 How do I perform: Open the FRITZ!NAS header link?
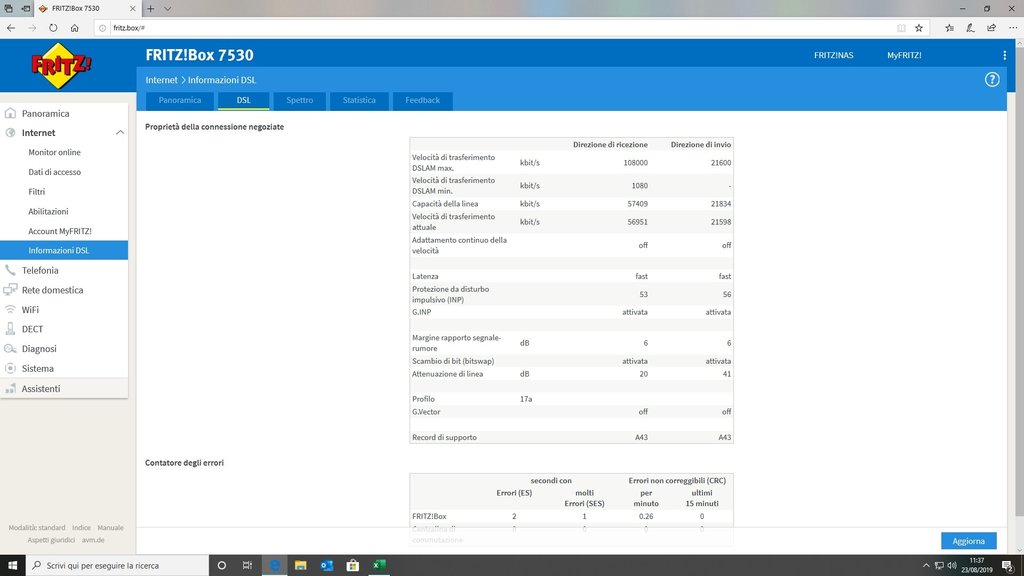click(833, 55)
